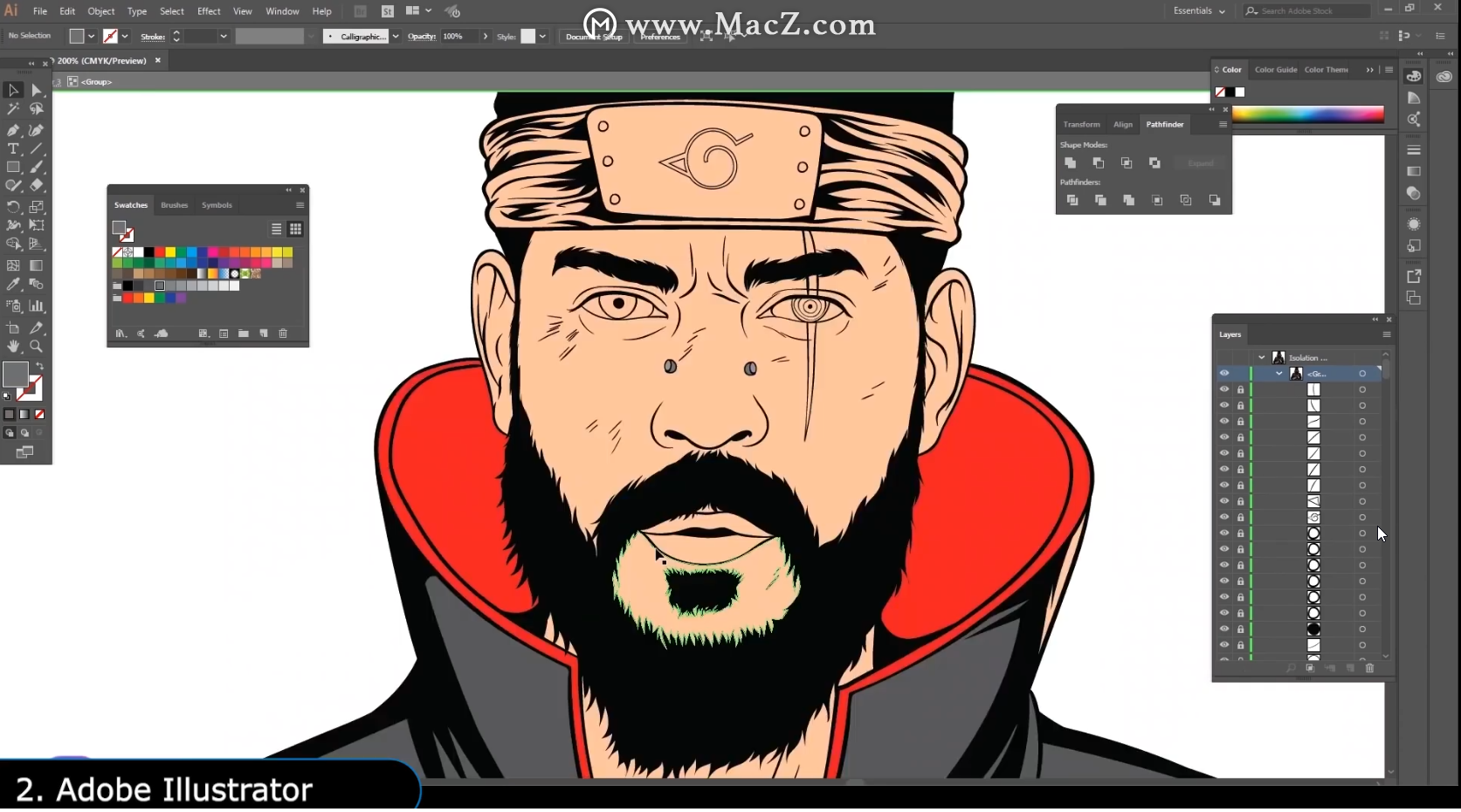Select the Rotate tool
Viewport: 1461px width, 812px height.
[x=13, y=207]
